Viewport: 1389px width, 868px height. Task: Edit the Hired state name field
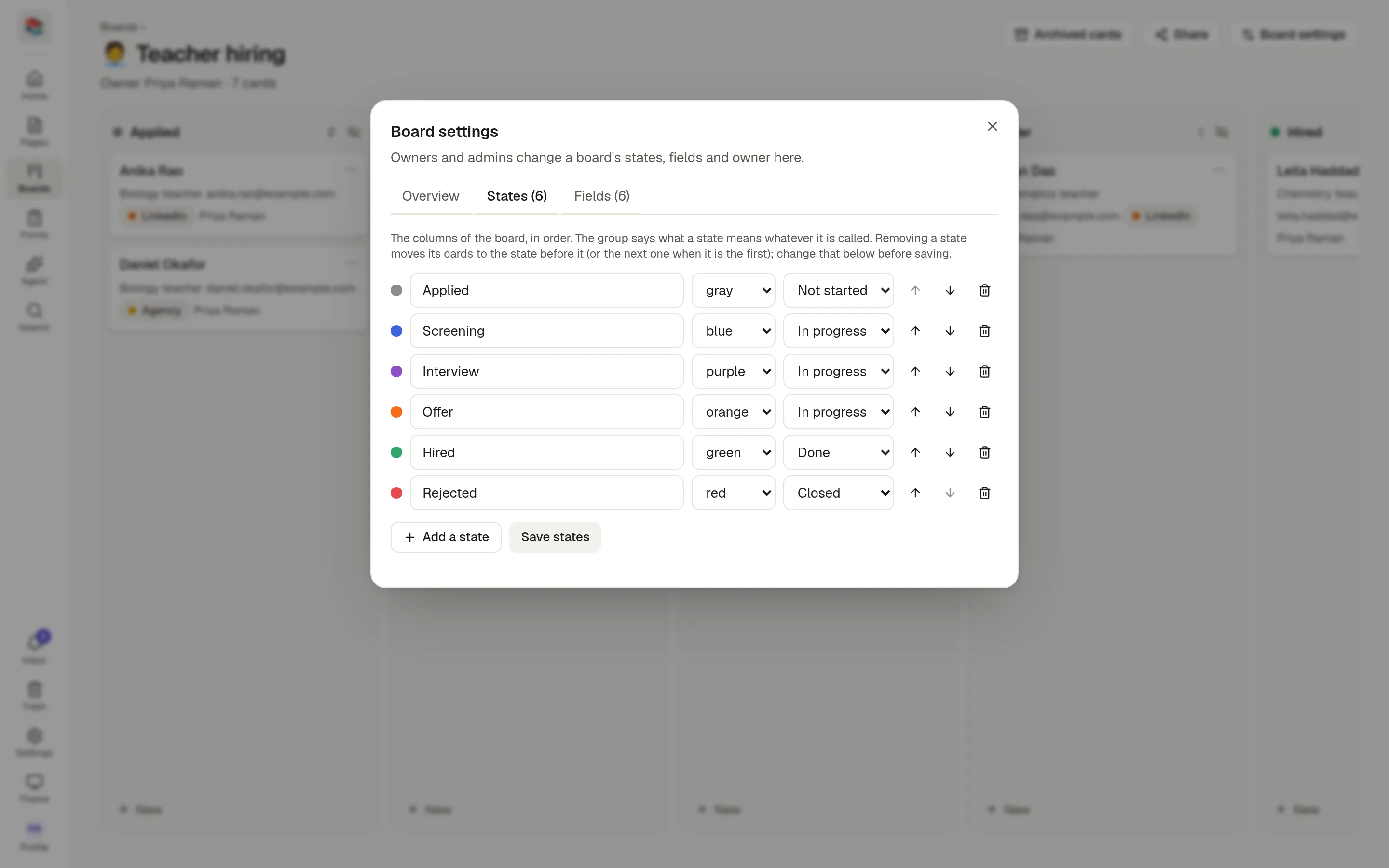tap(546, 452)
